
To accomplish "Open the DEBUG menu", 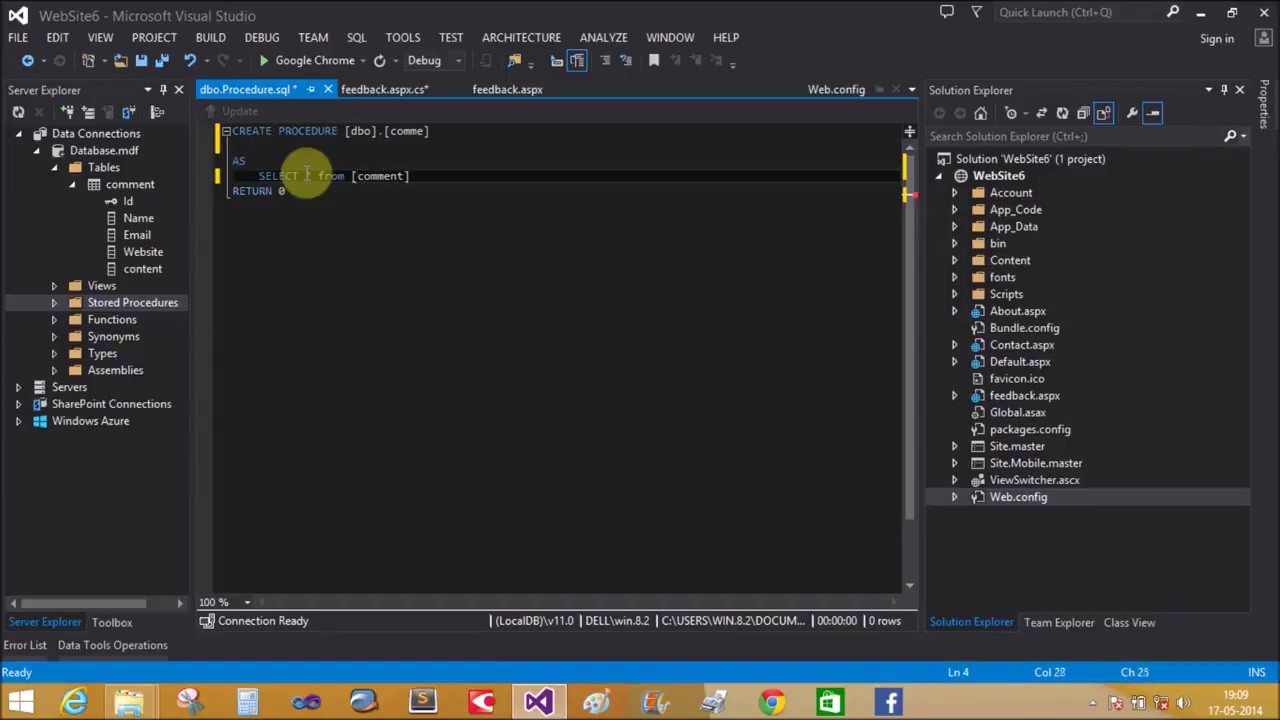I will 262,37.
